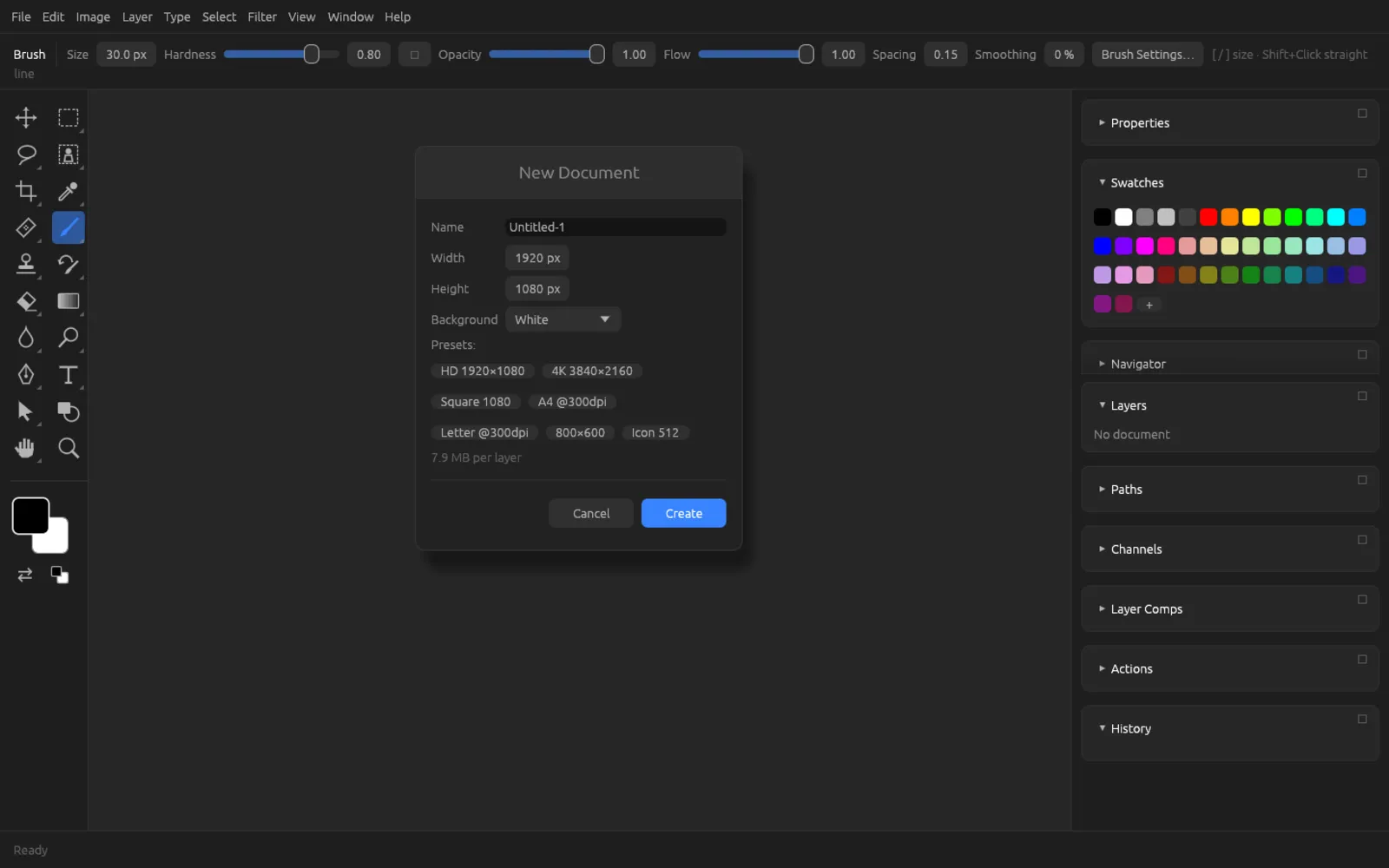The image size is (1389, 868).
Task: Open the Background color dropdown
Action: pyautogui.click(x=563, y=319)
